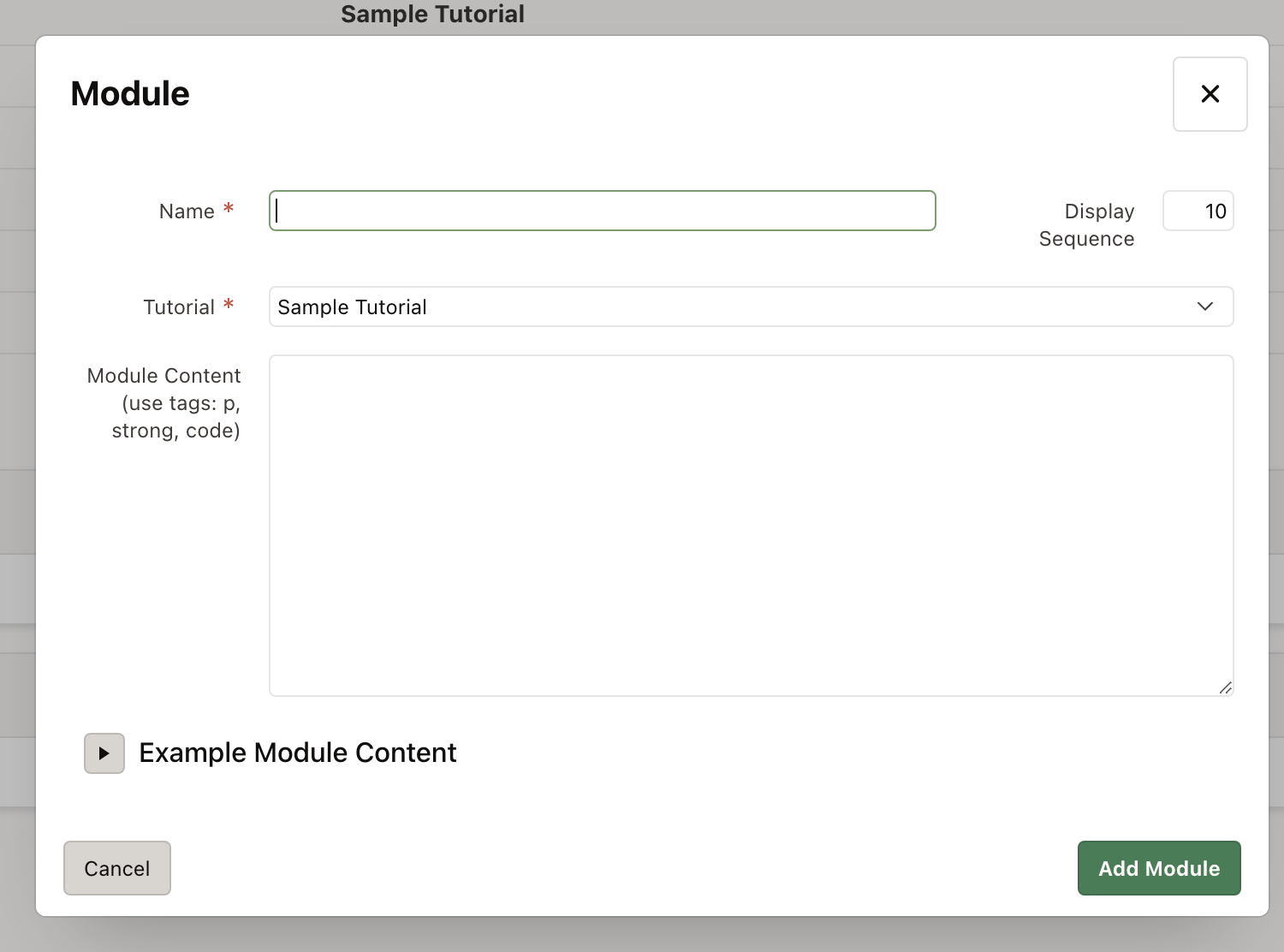Click the Sample Tutorial heading behind dialog

[x=432, y=14]
